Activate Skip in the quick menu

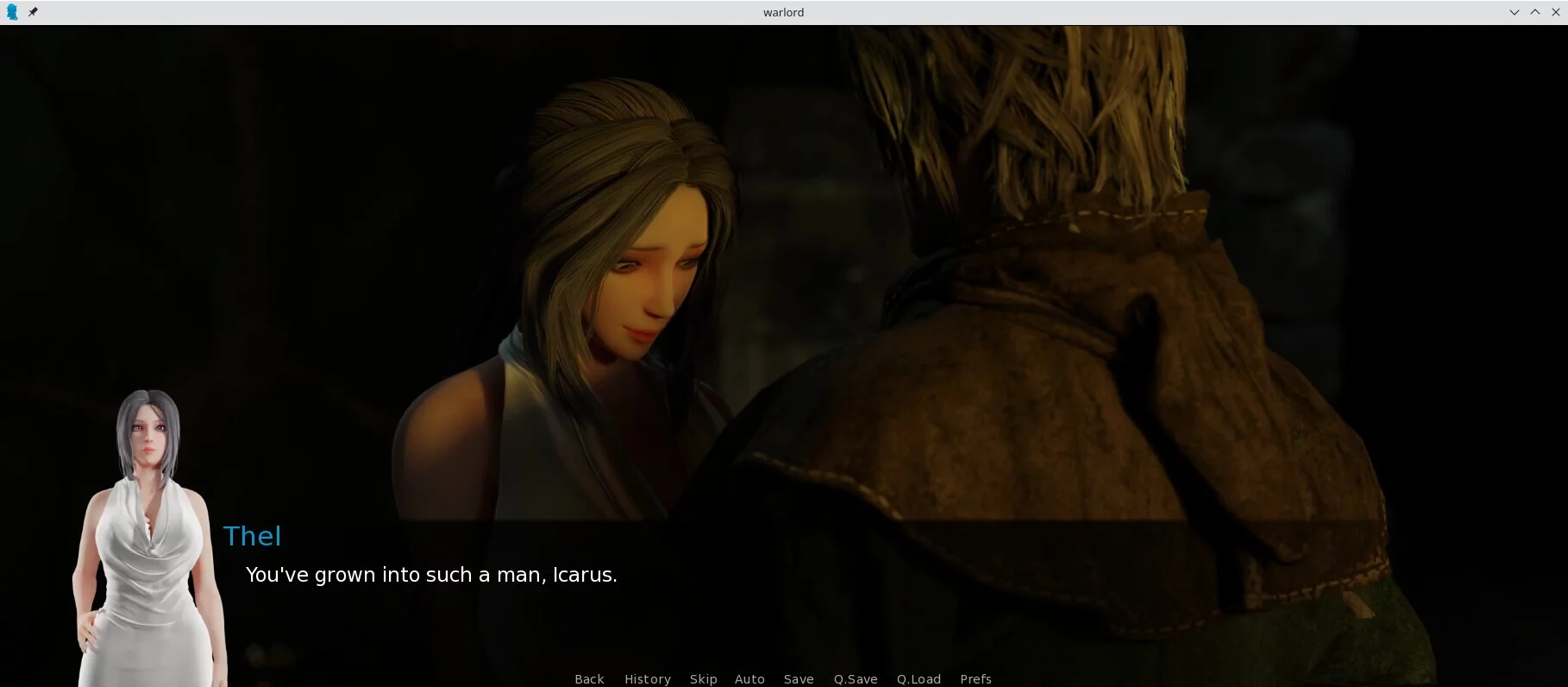[703, 679]
